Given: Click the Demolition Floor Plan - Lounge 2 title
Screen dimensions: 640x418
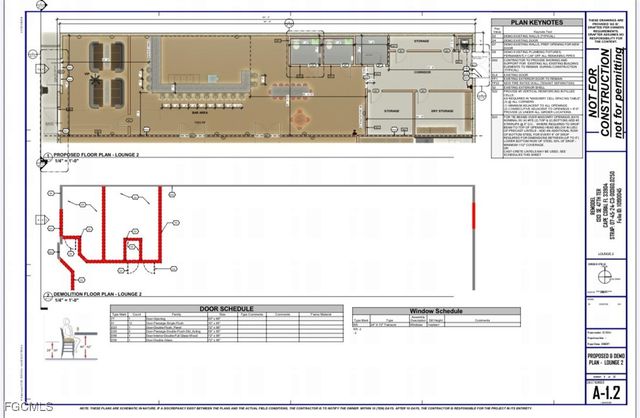Looking at the screenshot, I should coord(100,295).
